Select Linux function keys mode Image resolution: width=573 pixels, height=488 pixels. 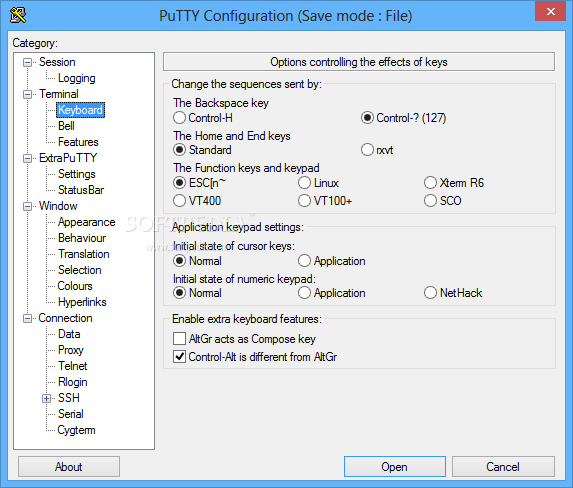[x=318, y=182]
